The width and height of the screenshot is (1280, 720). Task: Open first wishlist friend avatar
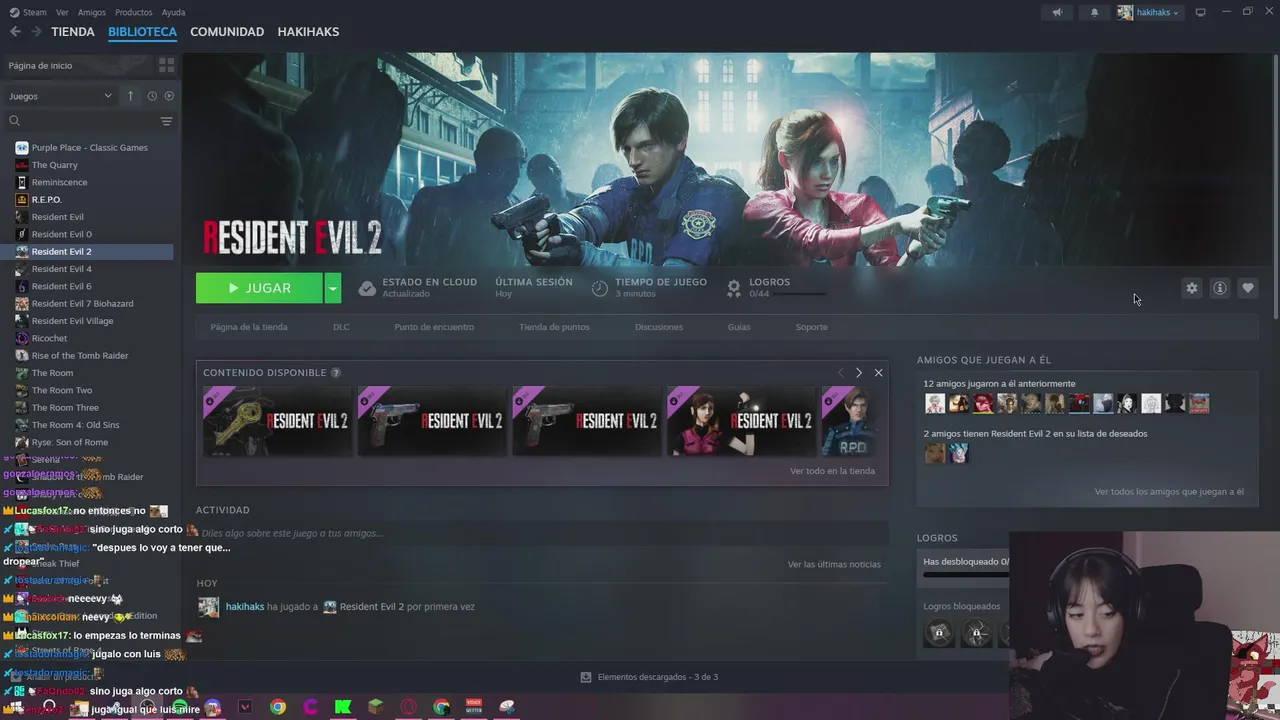click(x=935, y=453)
